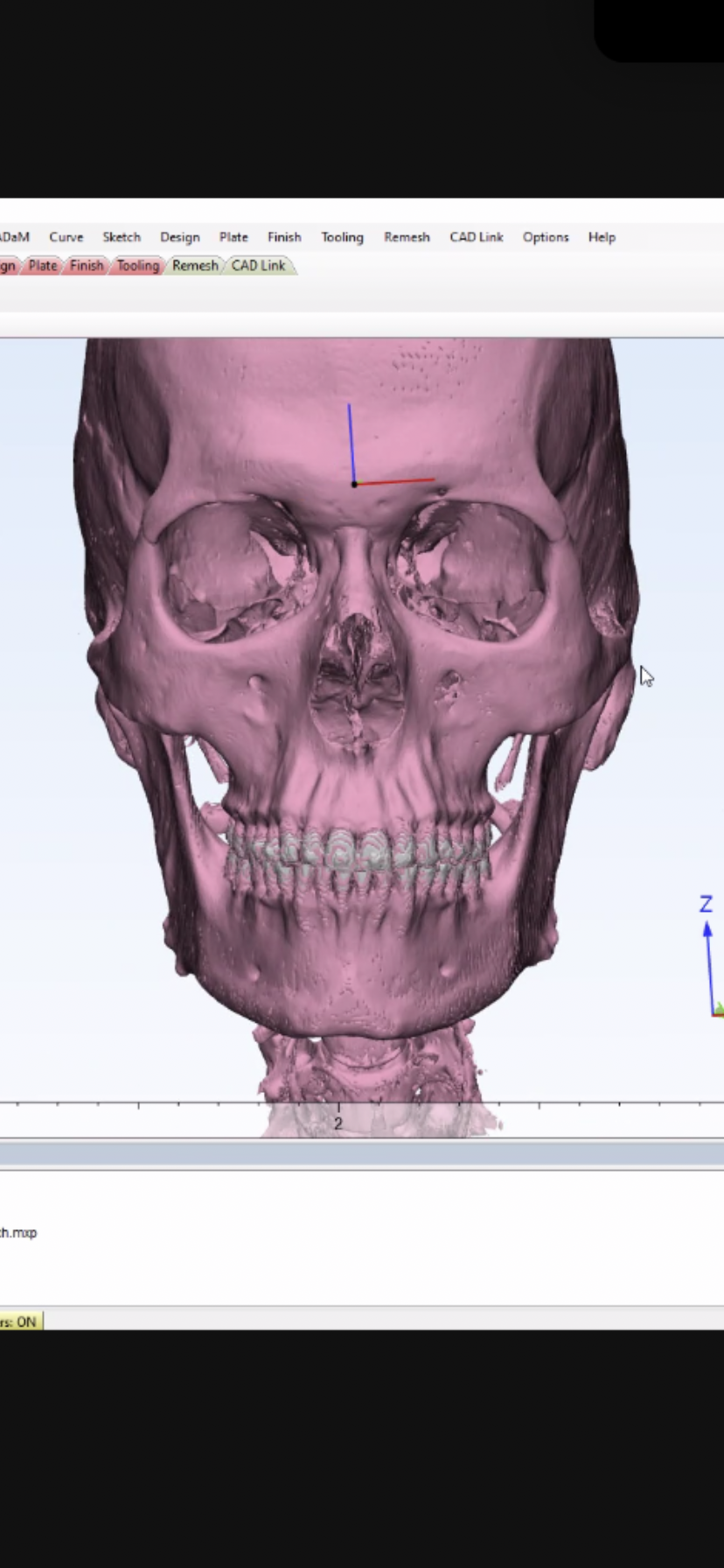This screenshot has width=724, height=1568.
Task: Switch to the green Remesh toolbar tab
Action: 195,265
